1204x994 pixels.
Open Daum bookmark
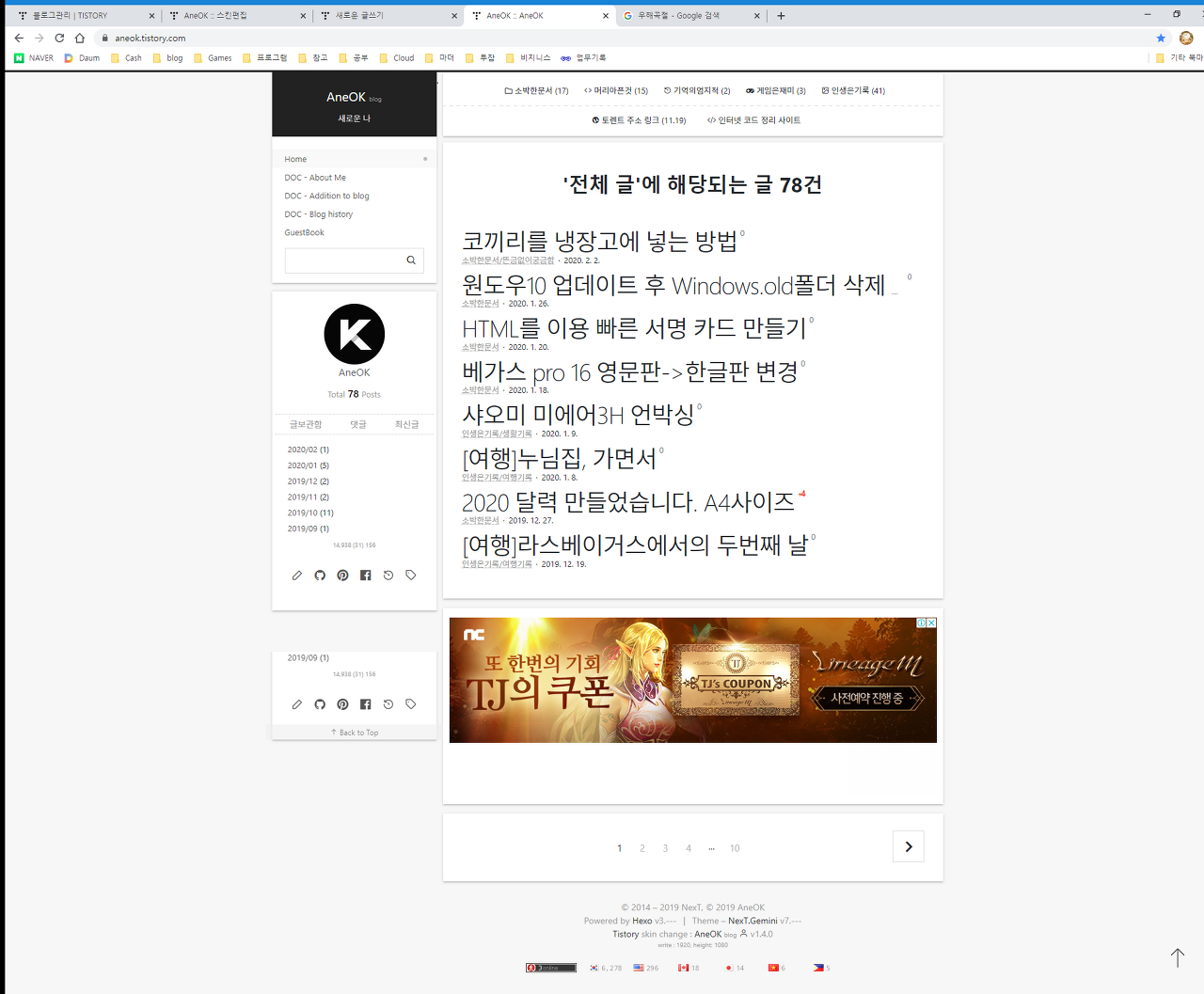click(x=82, y=58)
